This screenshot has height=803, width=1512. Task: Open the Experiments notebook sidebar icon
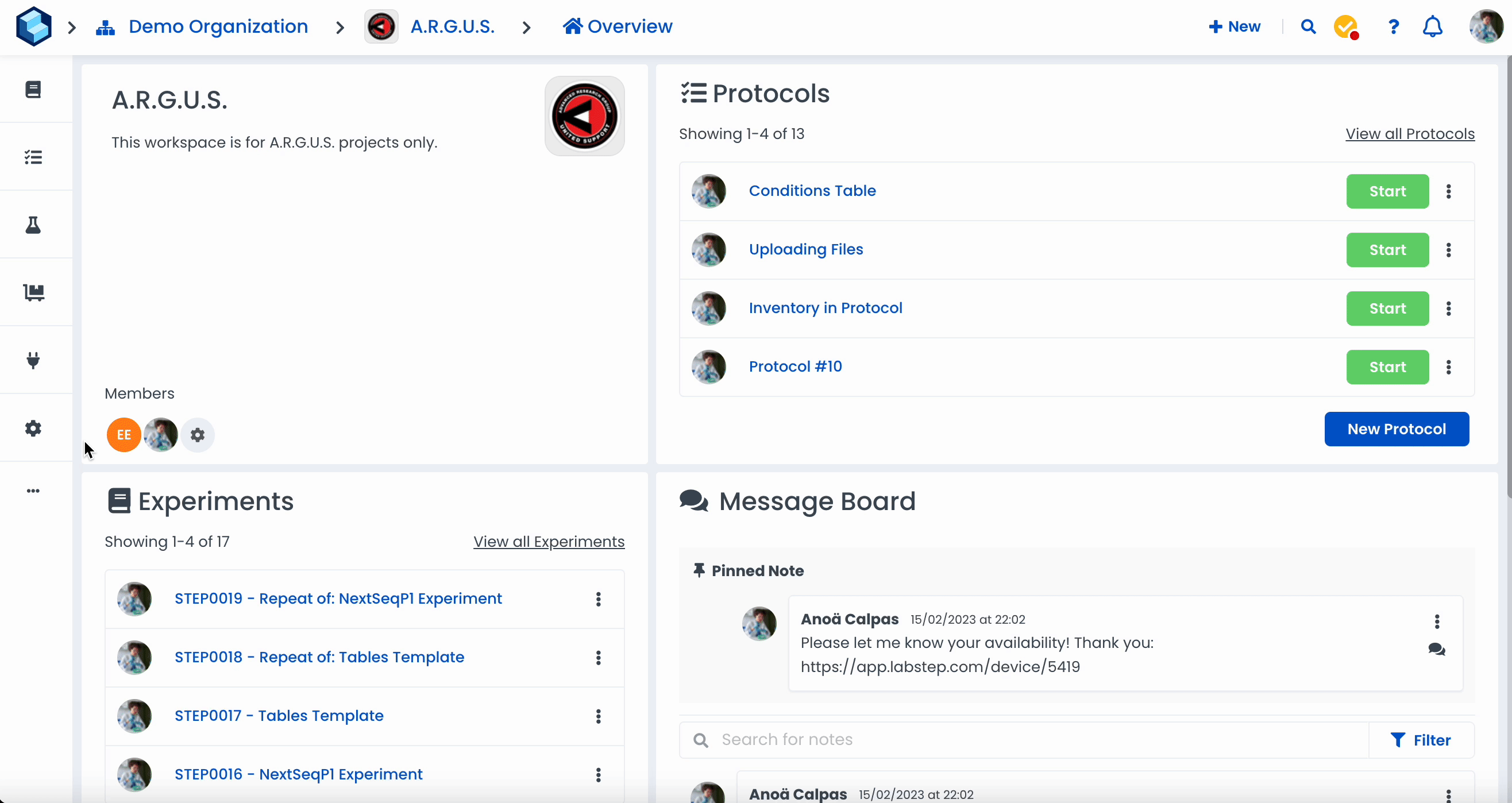click(x=33, y=89)
